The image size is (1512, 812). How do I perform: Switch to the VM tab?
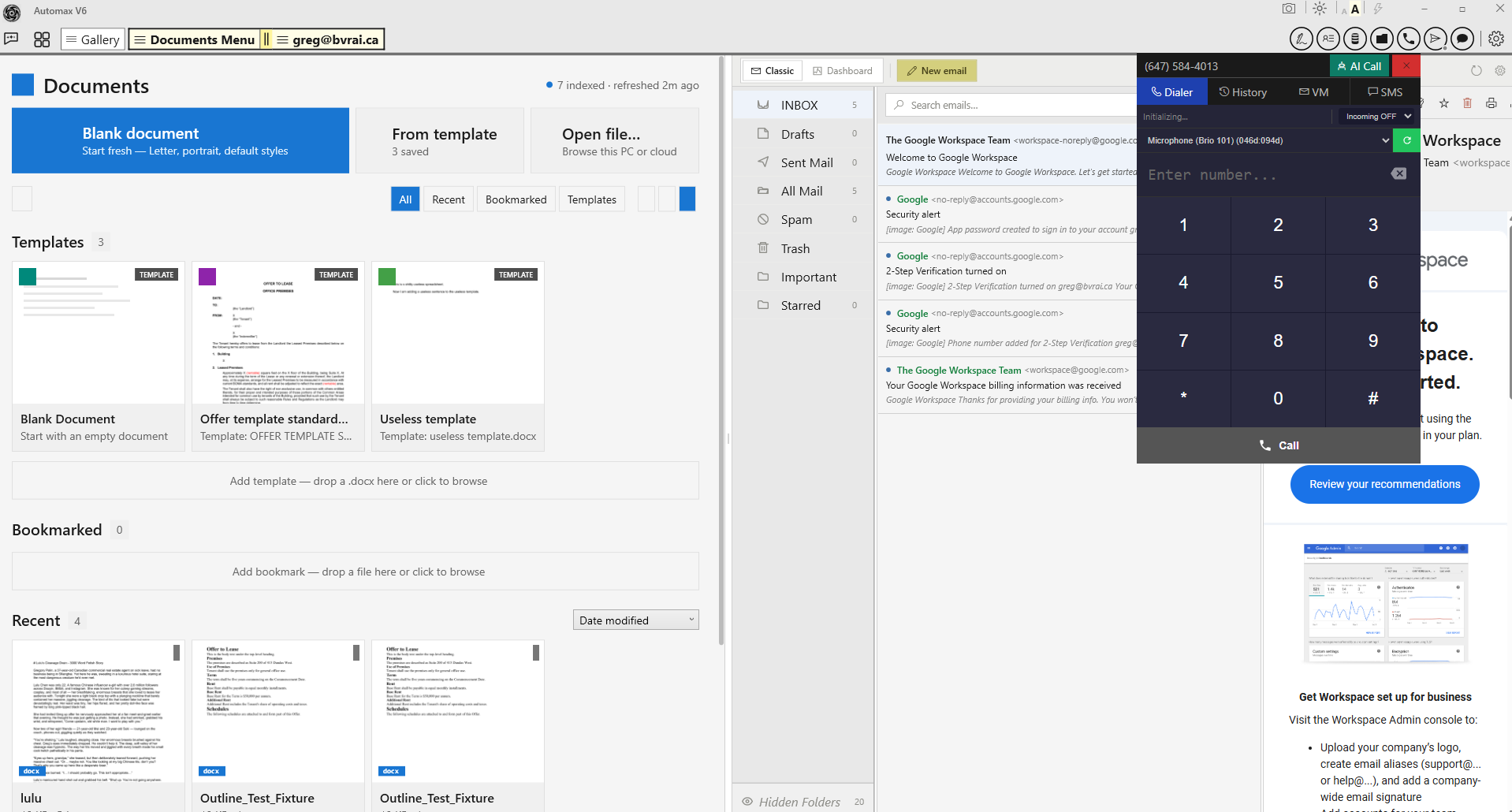click(1314, 92)
